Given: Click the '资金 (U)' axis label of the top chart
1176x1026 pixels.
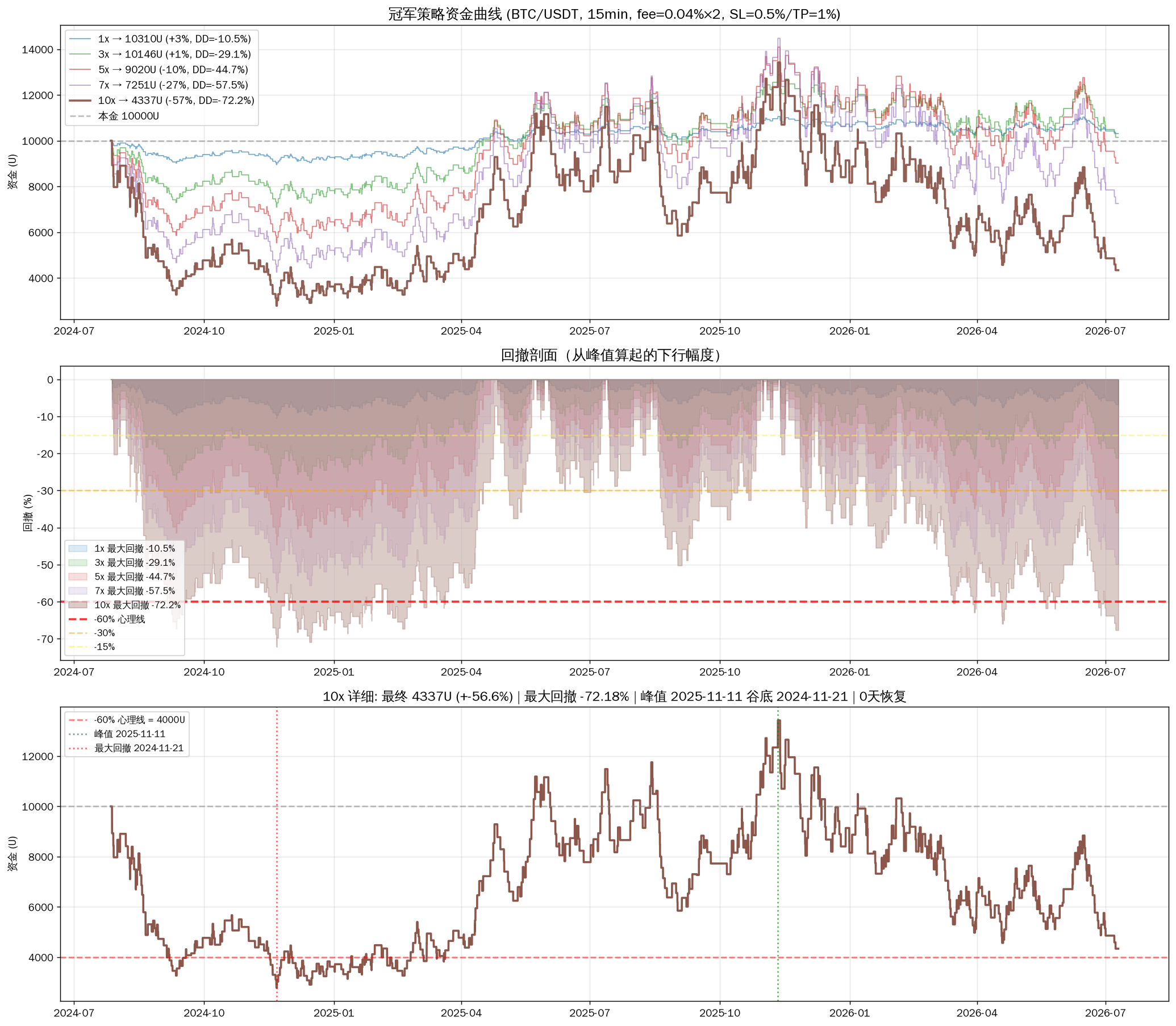Looking at the screenshot, I should pyautogui.click(x=12, y=172).
